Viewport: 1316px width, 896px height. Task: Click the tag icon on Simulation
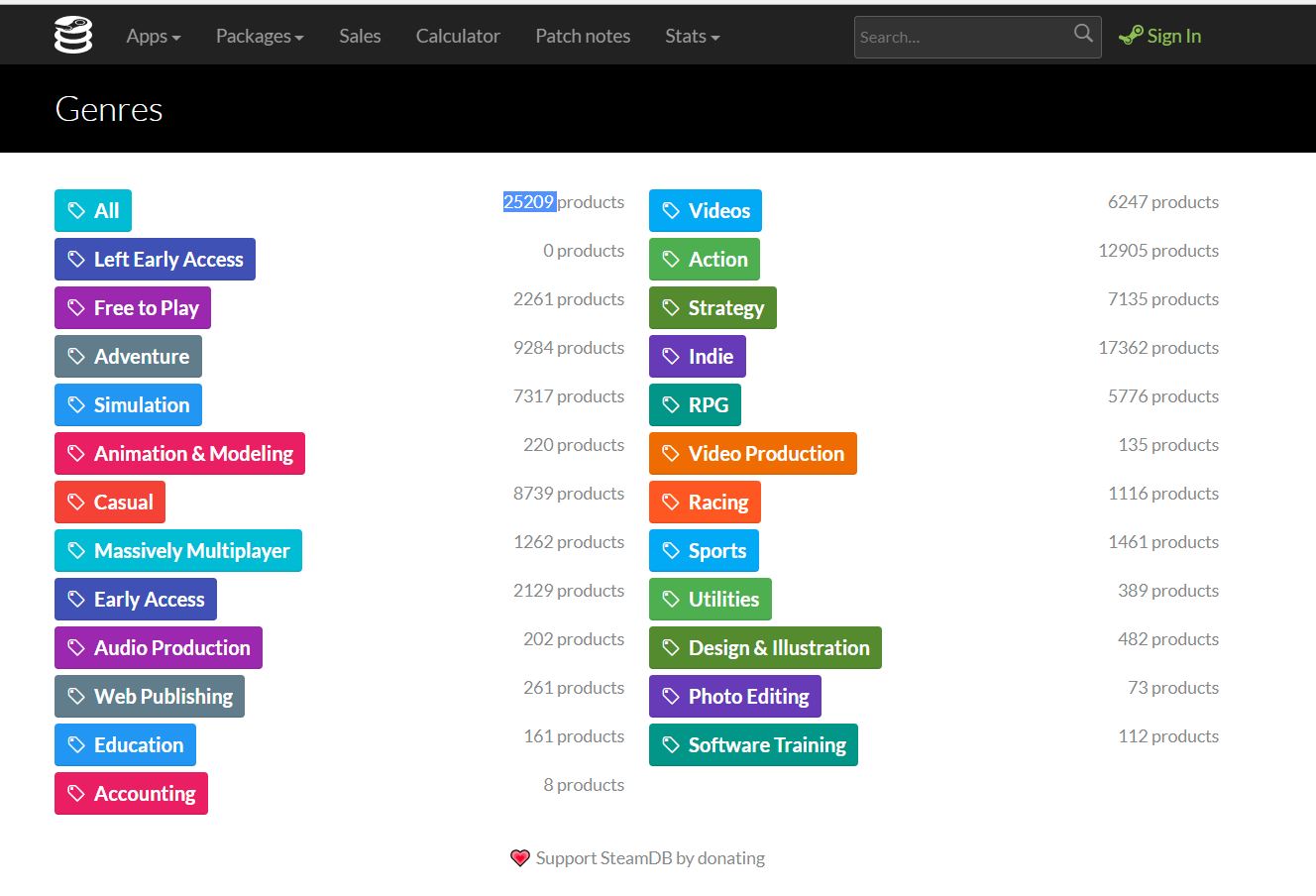point(76,404)
